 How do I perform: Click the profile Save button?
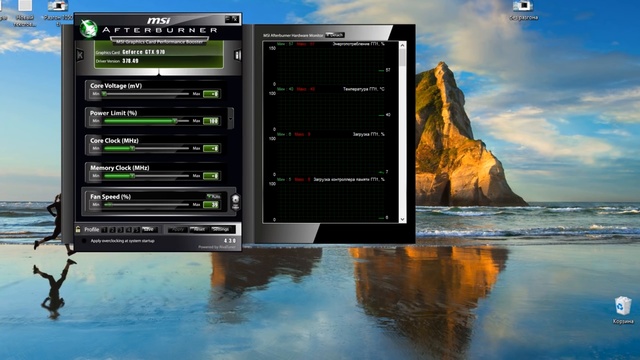click(149, 230)
